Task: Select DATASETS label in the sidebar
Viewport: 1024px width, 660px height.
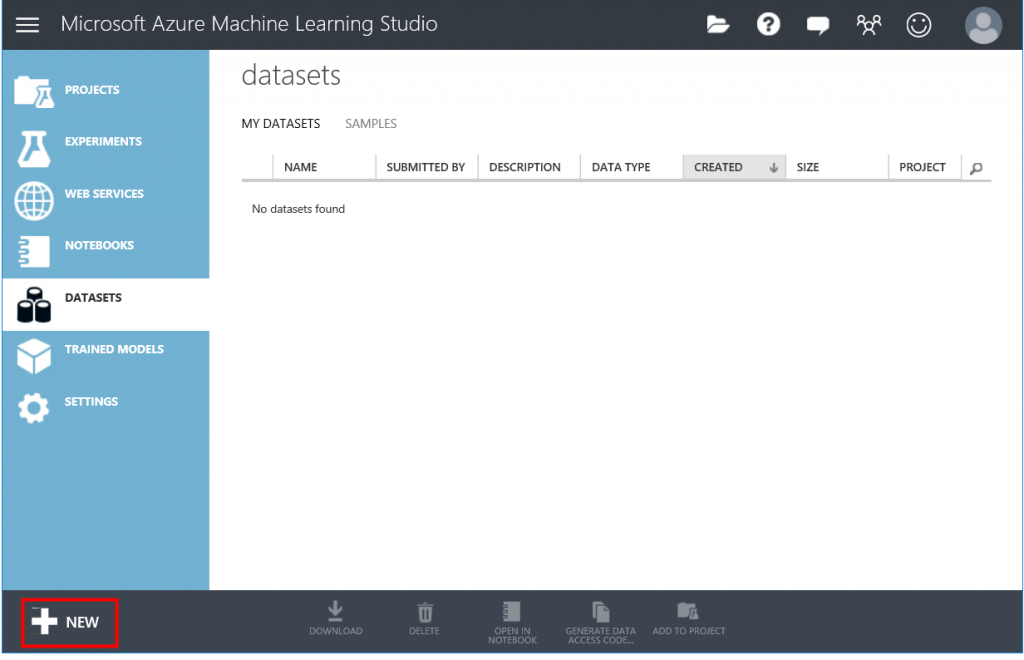Action: (93, 297)
